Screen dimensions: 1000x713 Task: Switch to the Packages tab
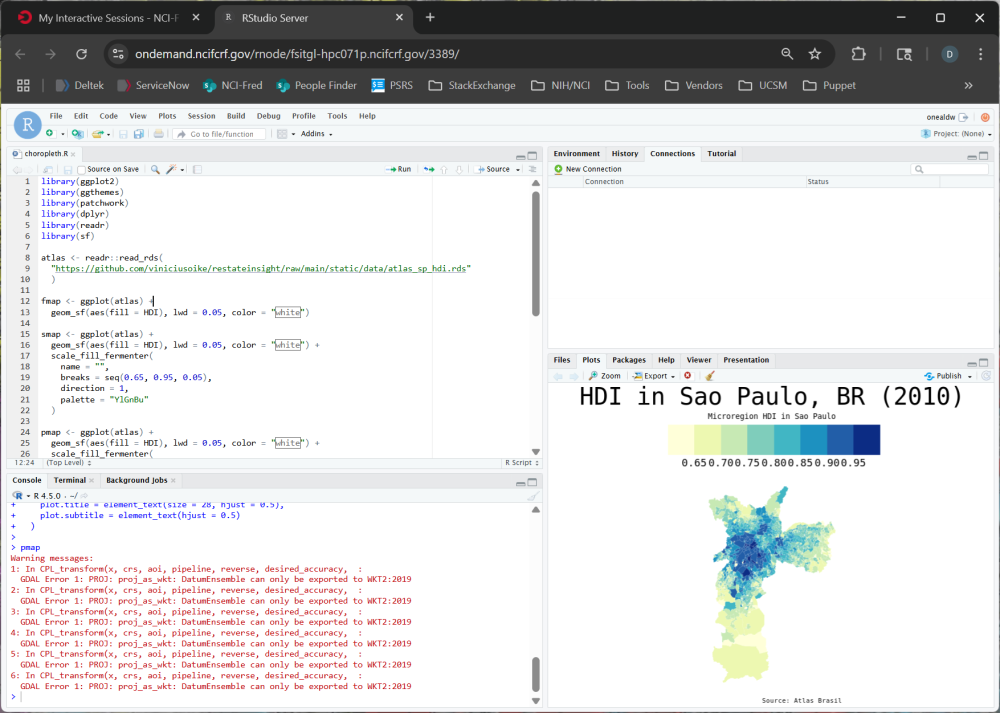coord(629,360)
